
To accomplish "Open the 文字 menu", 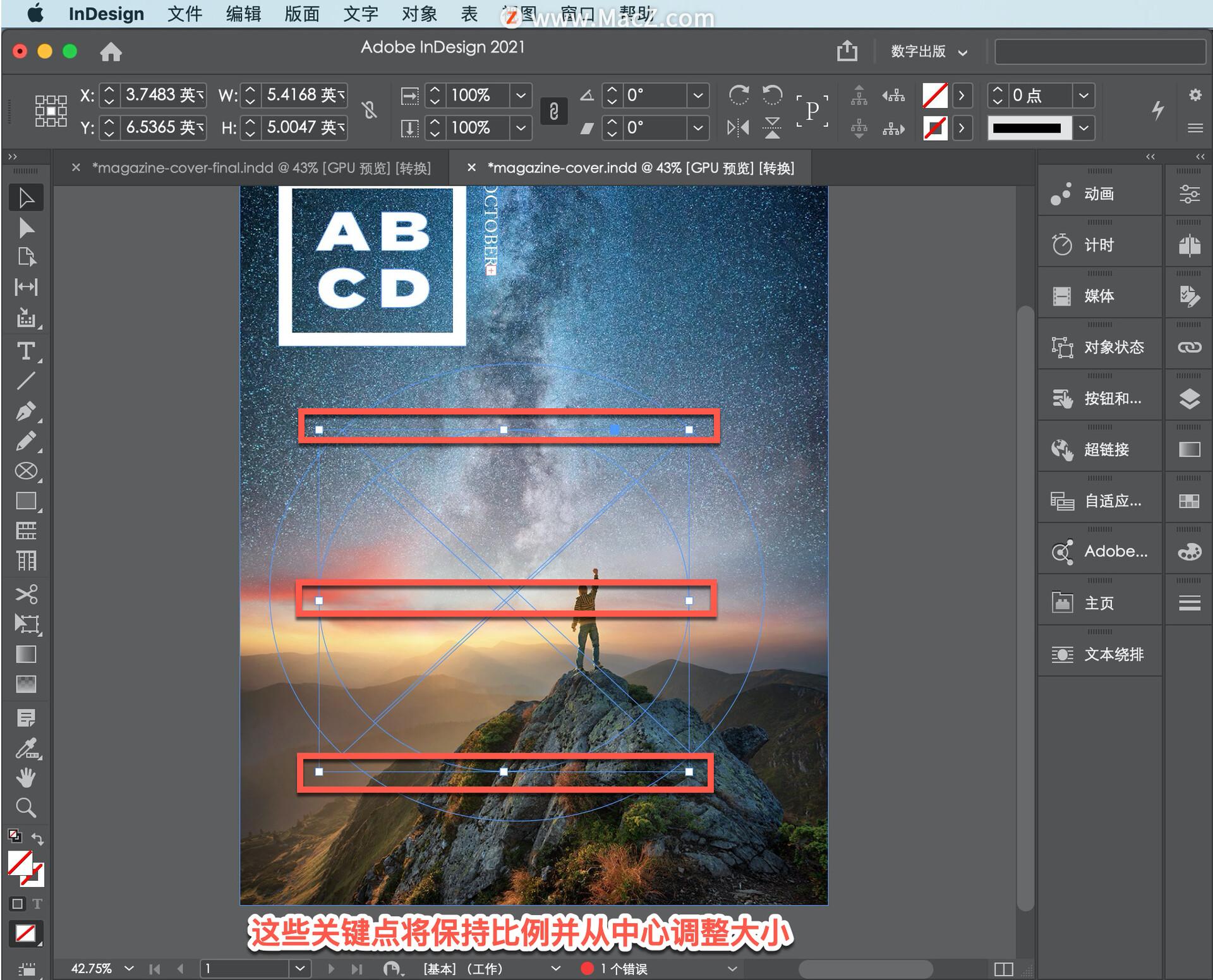I will (360, 14).
